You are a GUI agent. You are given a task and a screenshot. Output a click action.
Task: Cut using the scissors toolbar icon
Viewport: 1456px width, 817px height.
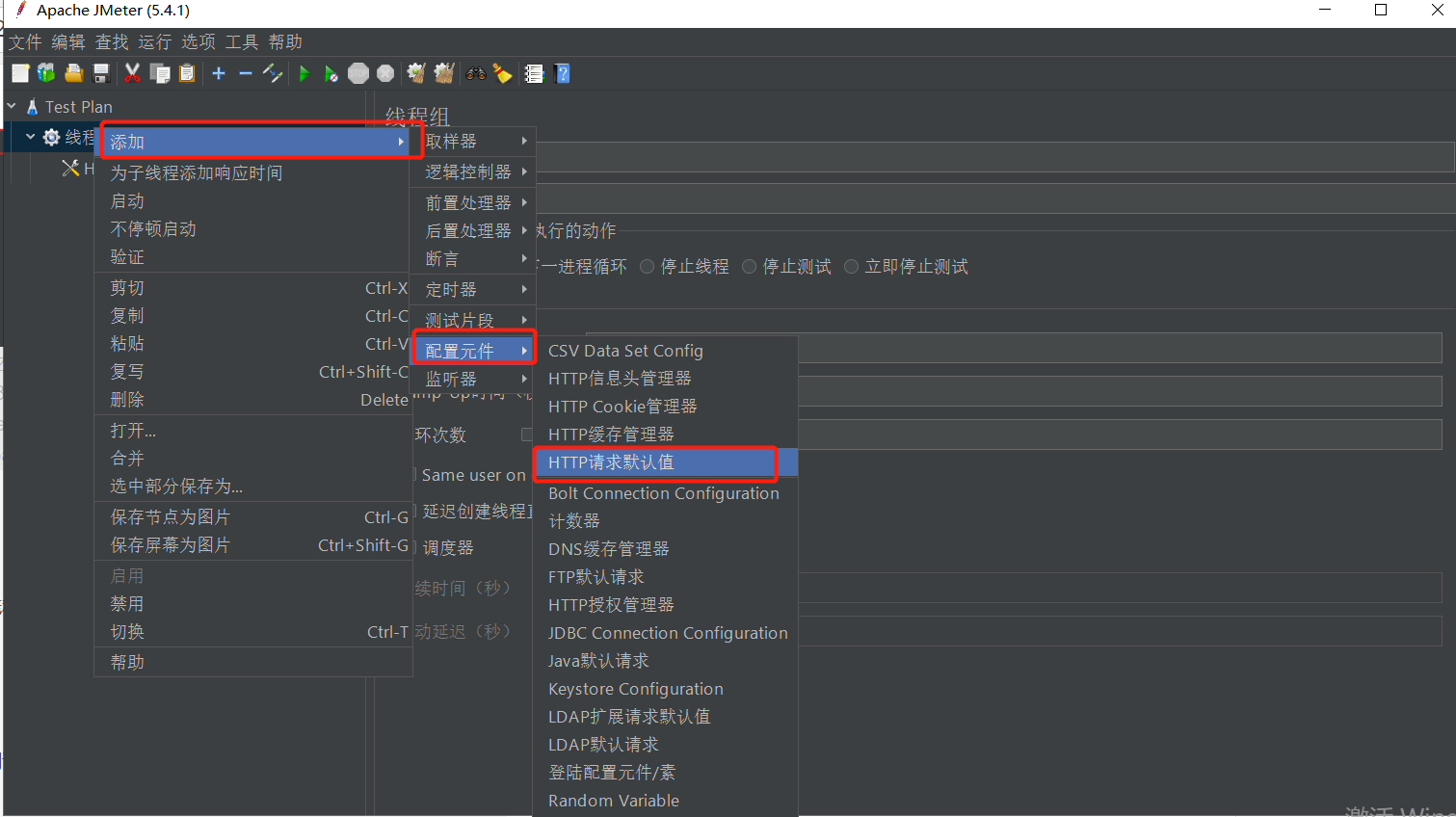pos(133,73)
